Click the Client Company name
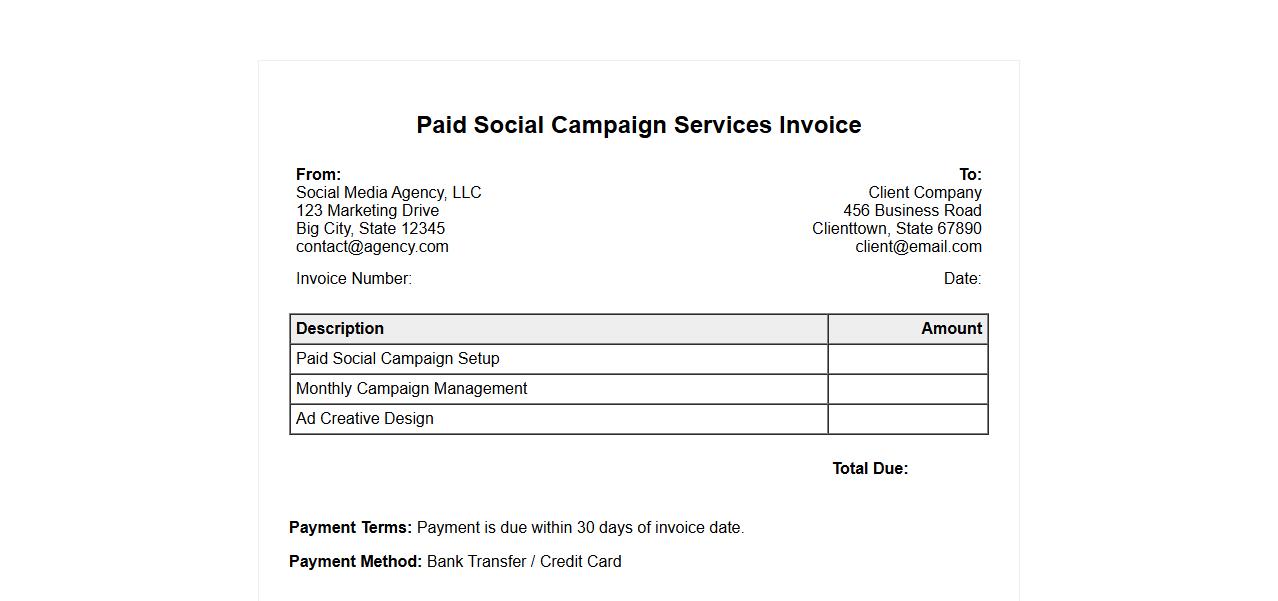The height and width of the screenshot is (601, 1278). click(925, 193)
